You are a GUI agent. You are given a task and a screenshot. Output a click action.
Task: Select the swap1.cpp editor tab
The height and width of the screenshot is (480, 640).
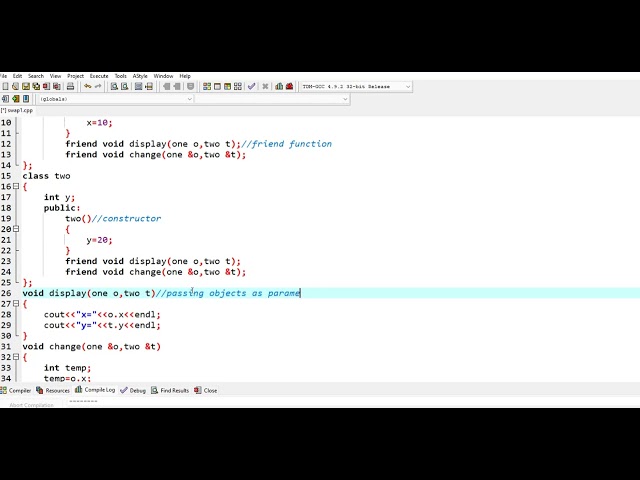[17, 111]
